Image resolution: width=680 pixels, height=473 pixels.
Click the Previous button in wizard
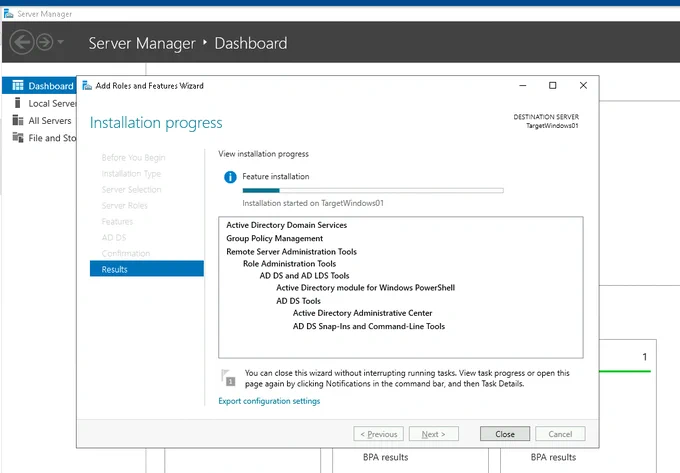pyautogui.click(x=379, y=434)
